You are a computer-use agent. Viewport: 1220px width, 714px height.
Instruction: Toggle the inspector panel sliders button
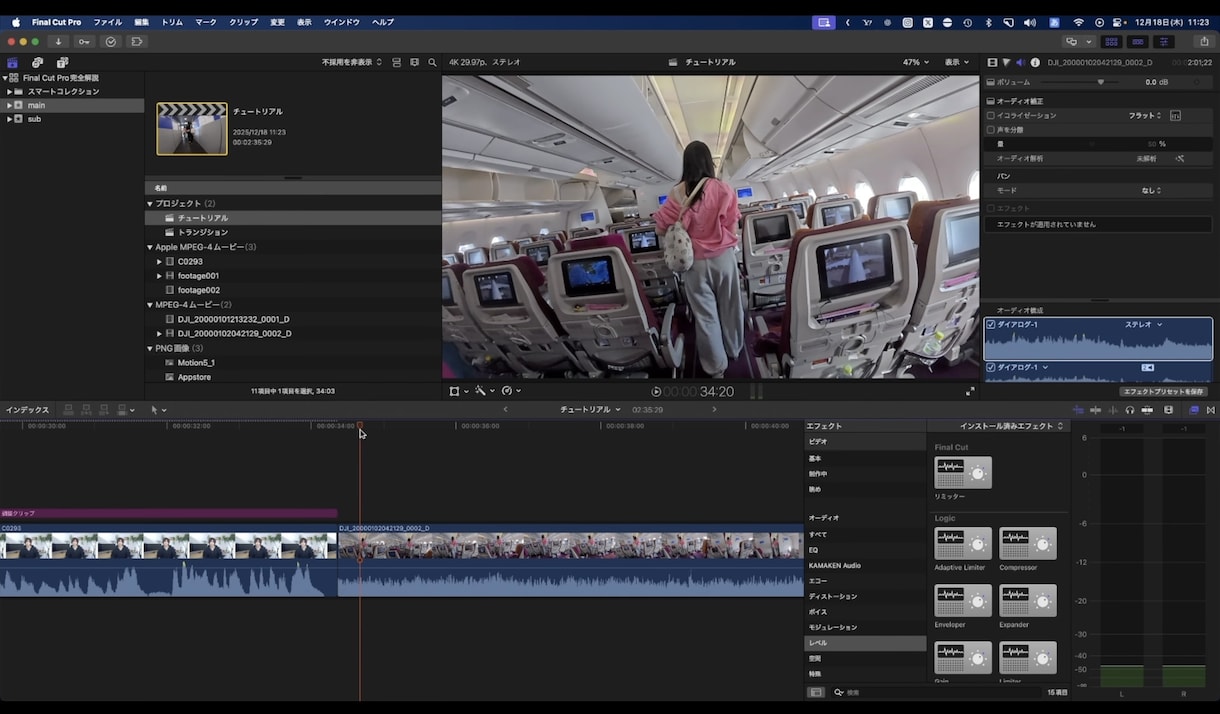1164,42
